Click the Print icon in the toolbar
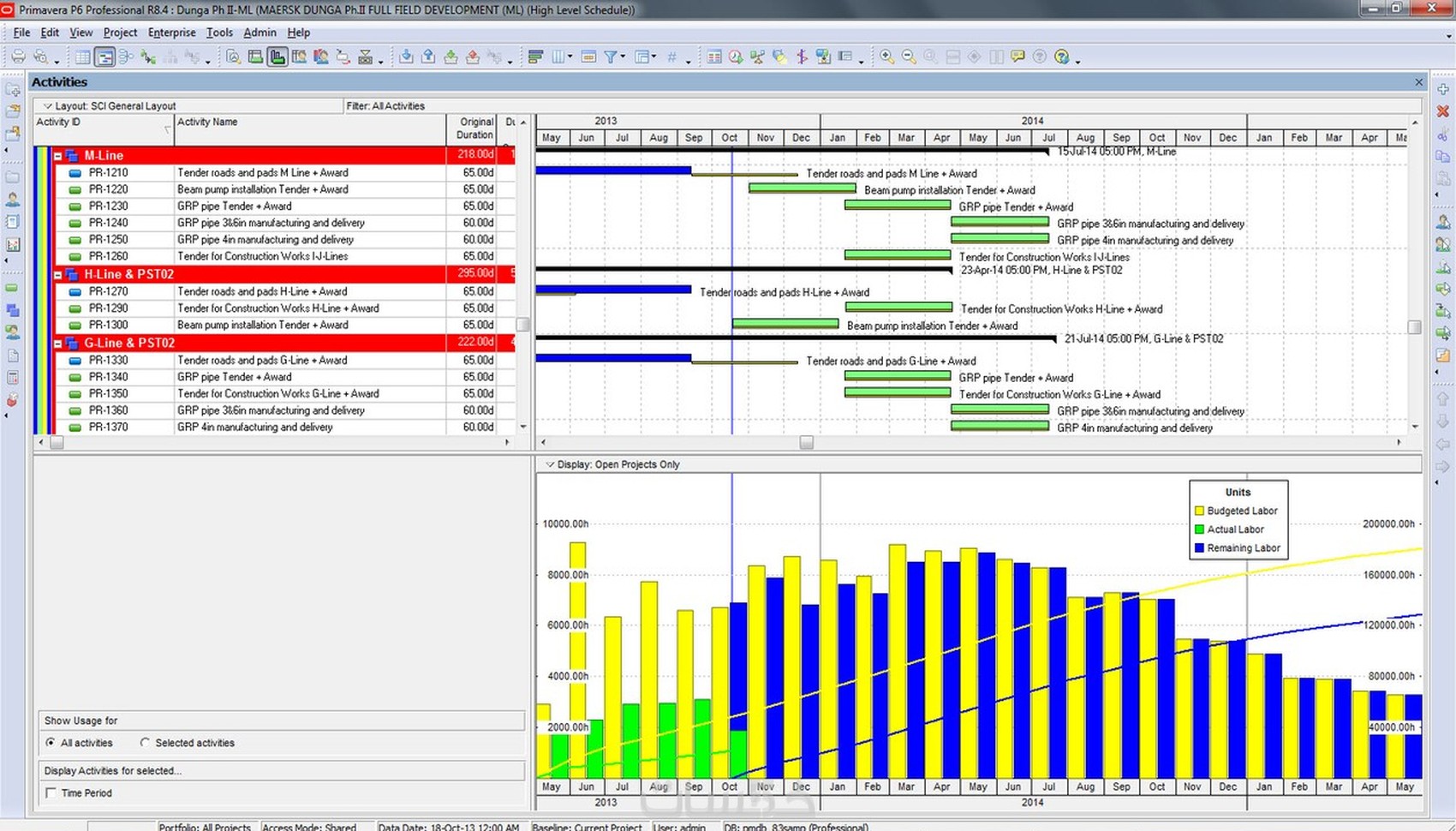The width and height of the screenshot is (1456, 831). (18, 57)
